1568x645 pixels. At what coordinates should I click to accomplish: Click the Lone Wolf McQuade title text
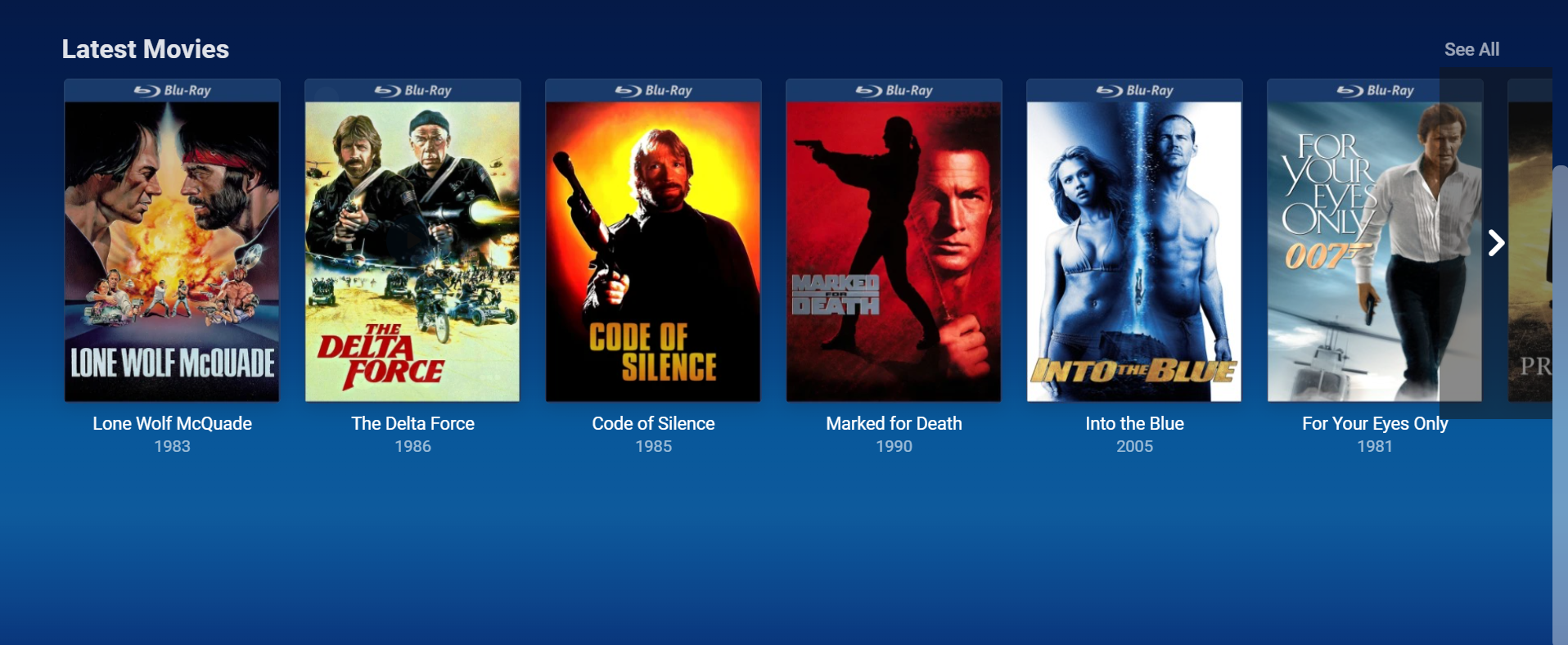tap(172, 423)
